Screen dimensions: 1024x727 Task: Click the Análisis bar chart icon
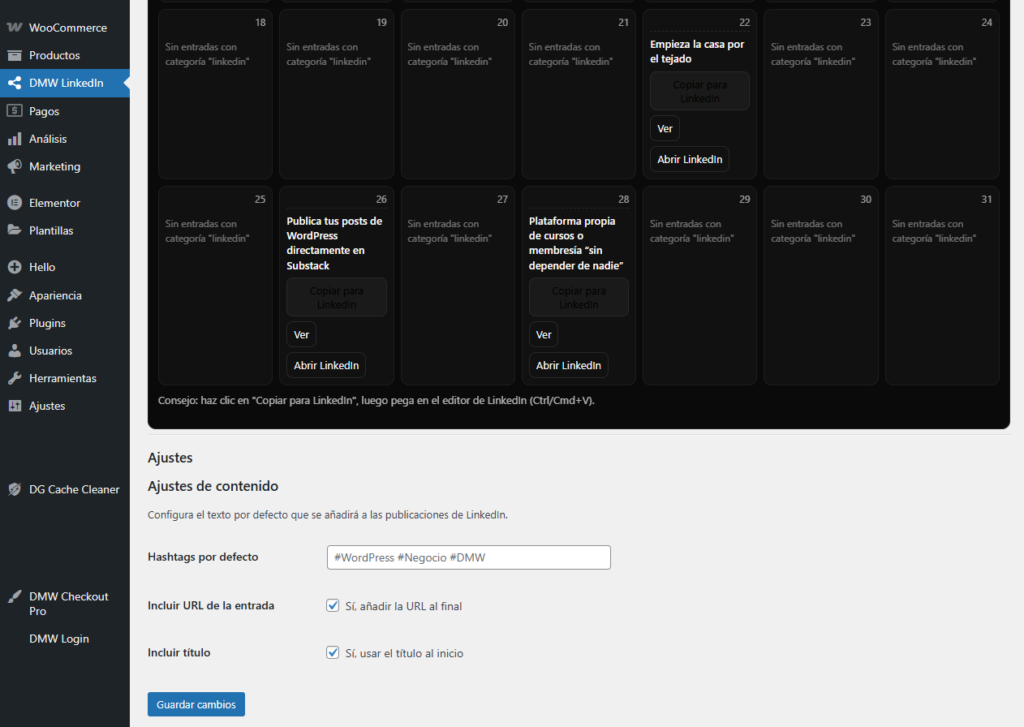[x=15, y=139]
